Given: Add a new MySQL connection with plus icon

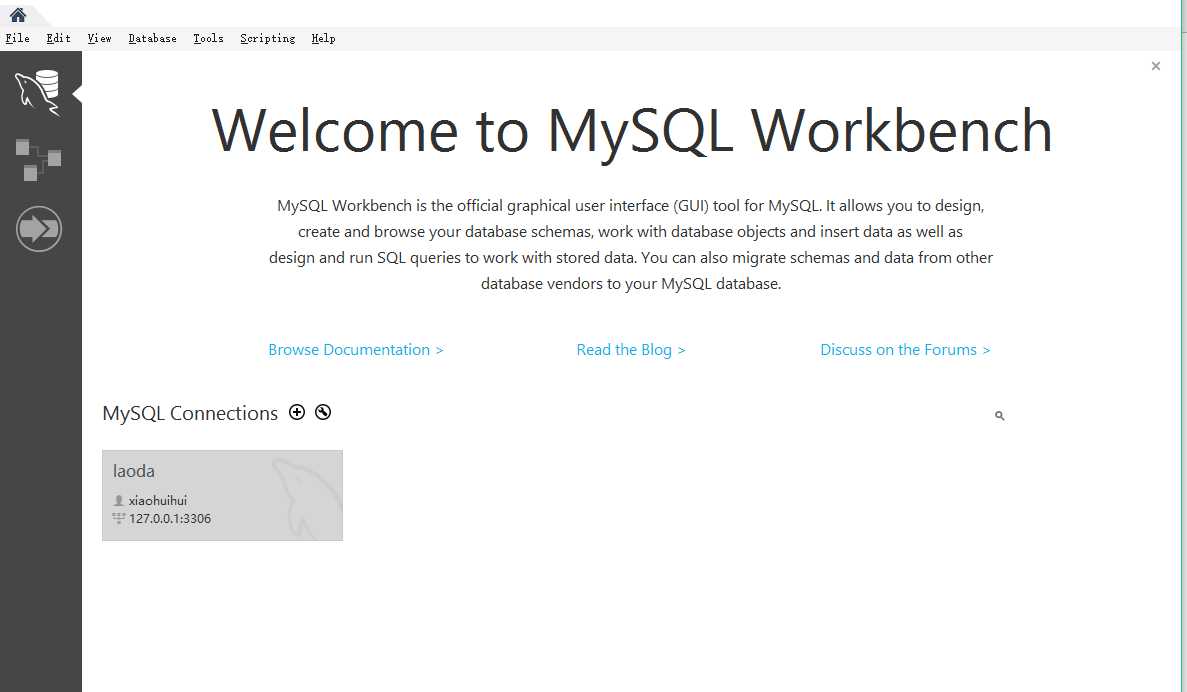Looking at the screenshot, I should click(297, 412).
